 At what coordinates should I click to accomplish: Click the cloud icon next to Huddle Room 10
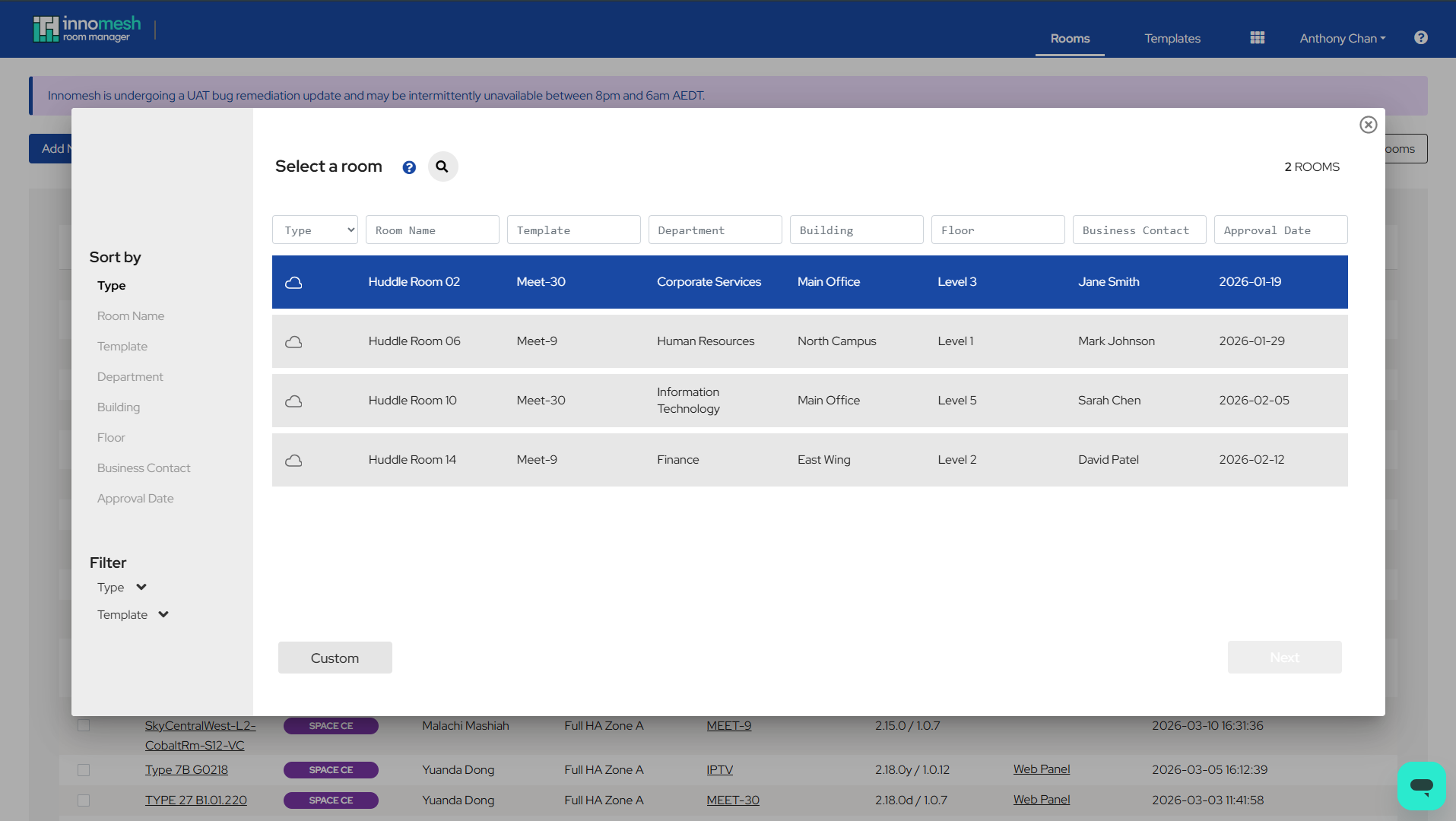[x=293, y=401]
